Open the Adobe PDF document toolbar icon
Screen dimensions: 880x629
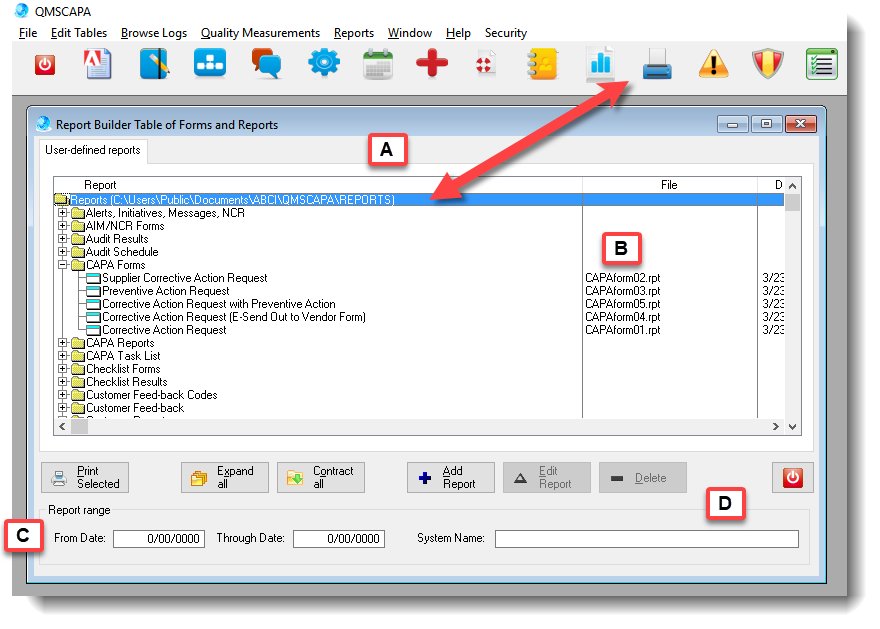(x=99, y=65)
